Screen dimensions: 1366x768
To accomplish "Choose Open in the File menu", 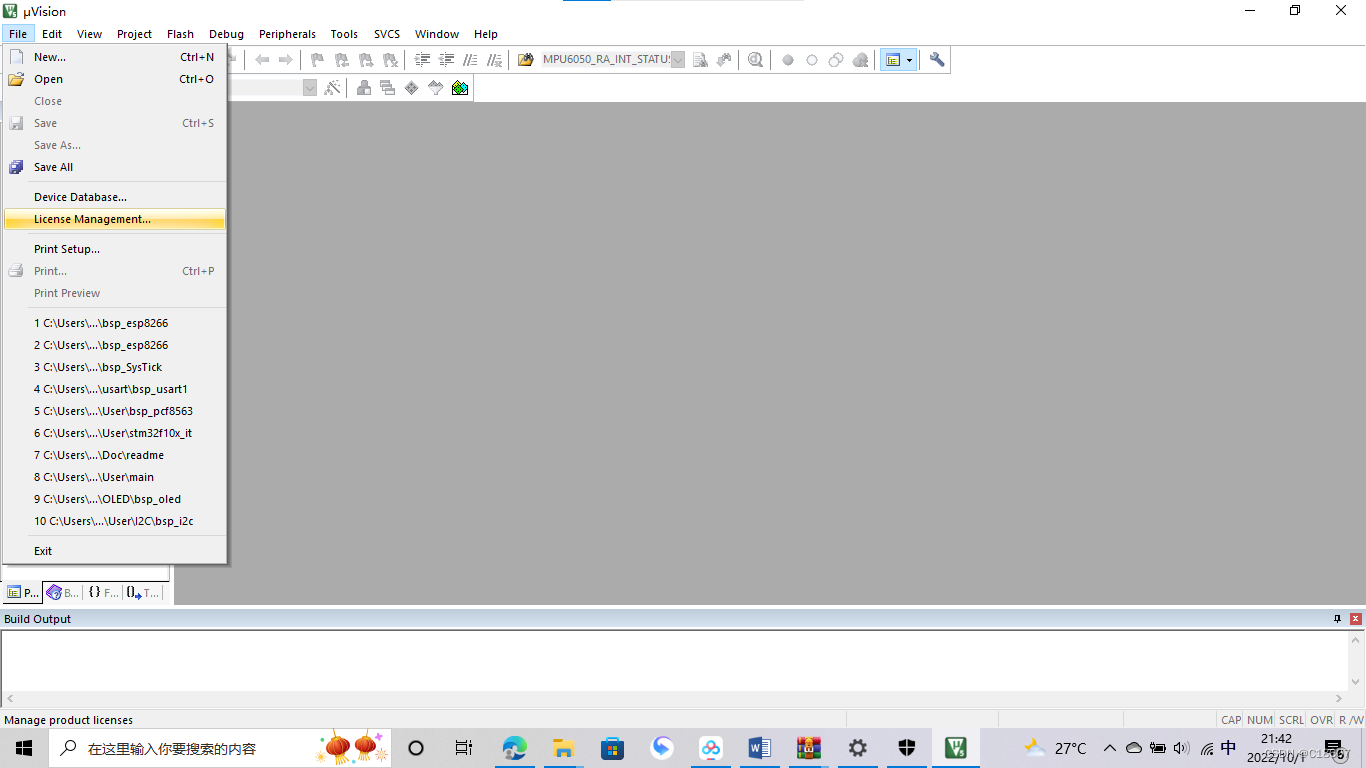I will 115,79.
